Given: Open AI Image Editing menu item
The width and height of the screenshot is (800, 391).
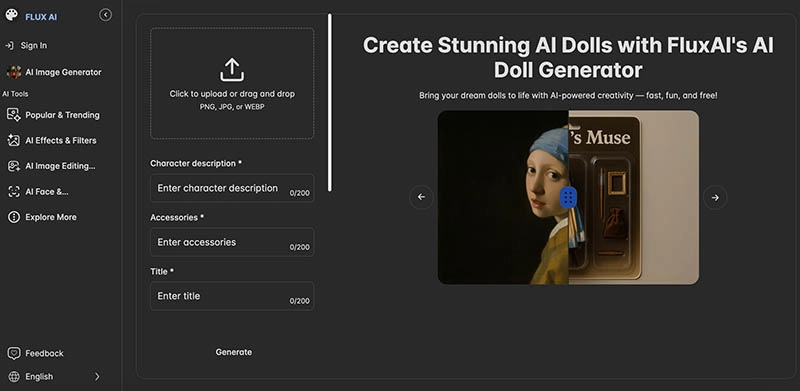Looking at the screenshot, I should 60,166.
